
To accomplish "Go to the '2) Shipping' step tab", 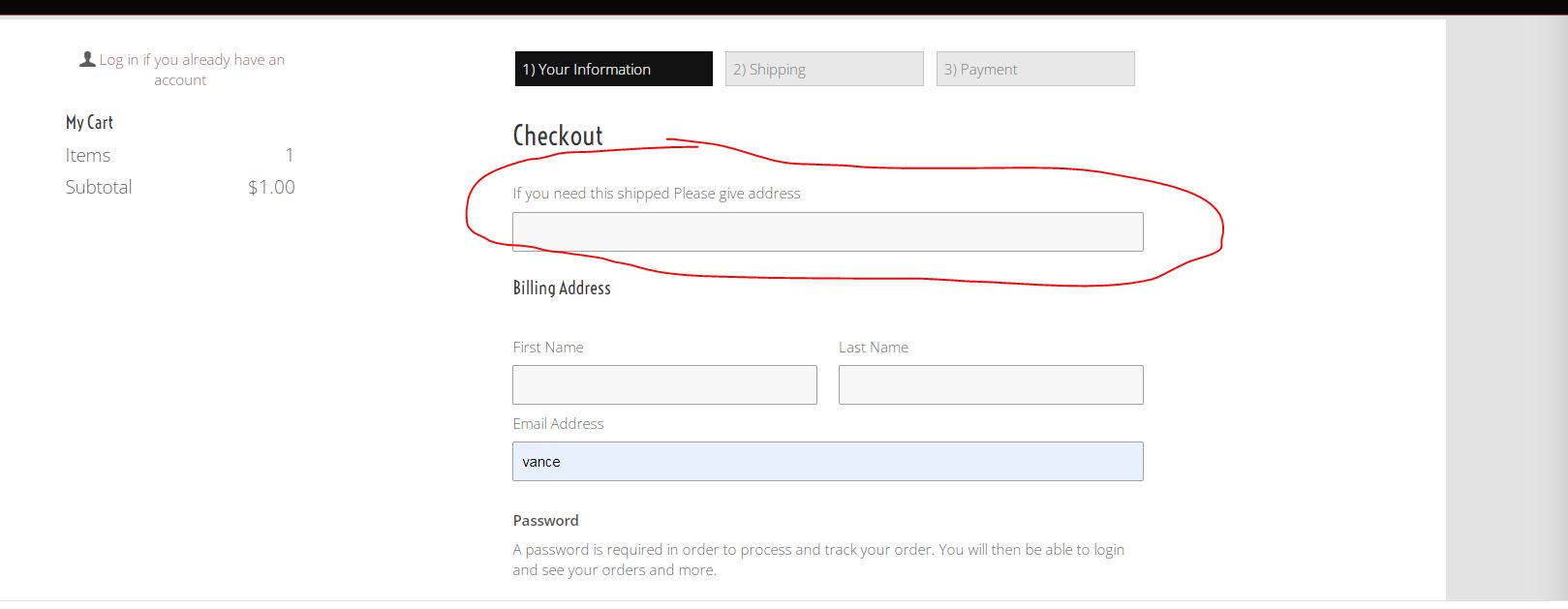I will [824, 69].
